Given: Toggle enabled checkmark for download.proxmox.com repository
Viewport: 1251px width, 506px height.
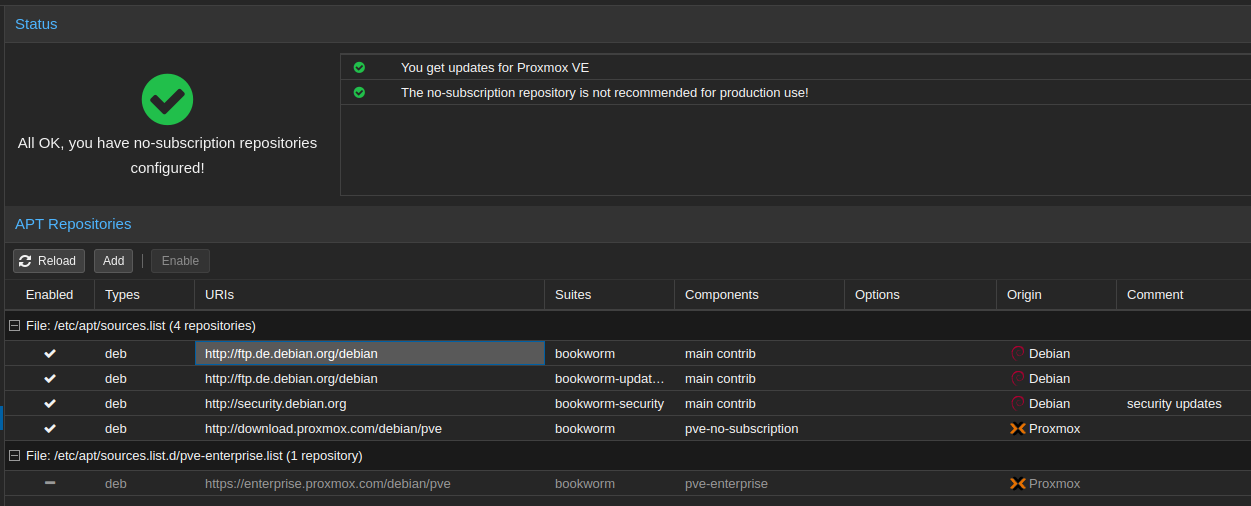Looking at the screenshot, I should pos(50,429).
